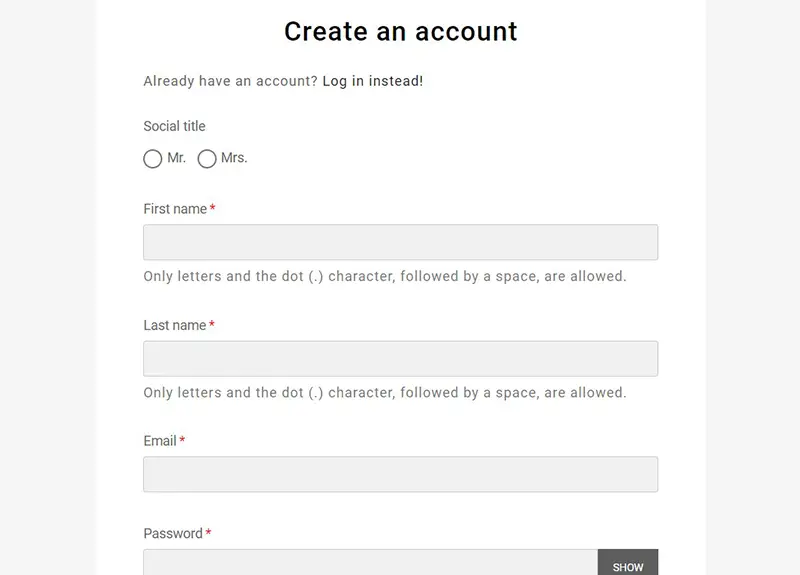
Task: Click the Mrs. label text
Action: pyautogui.click(x=234, y=158)
